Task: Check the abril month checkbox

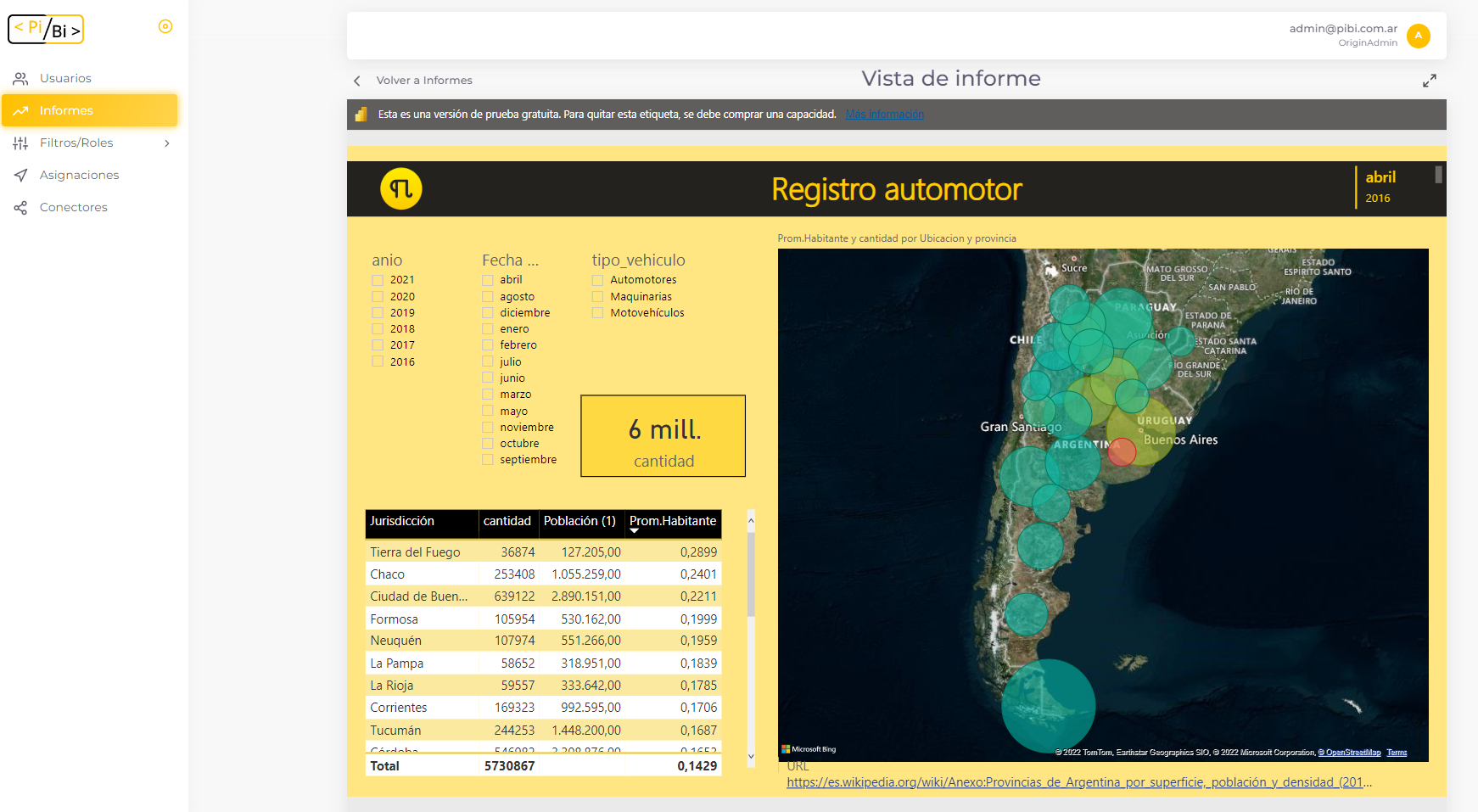Action: pos(488,279)
